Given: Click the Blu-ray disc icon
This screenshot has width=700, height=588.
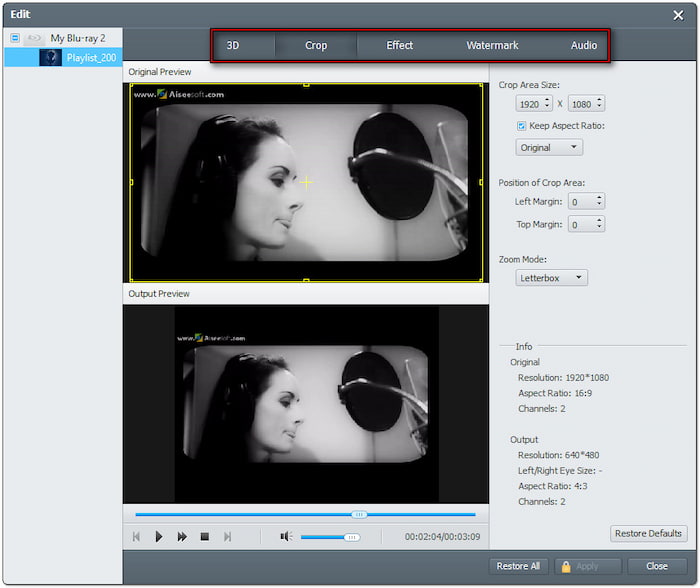Looking at the screenshot, I should point(34,38).
